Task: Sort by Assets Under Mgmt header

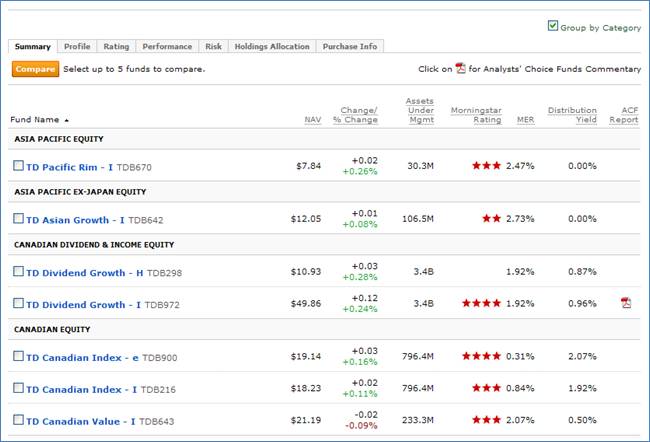Action: coord(420,110)
